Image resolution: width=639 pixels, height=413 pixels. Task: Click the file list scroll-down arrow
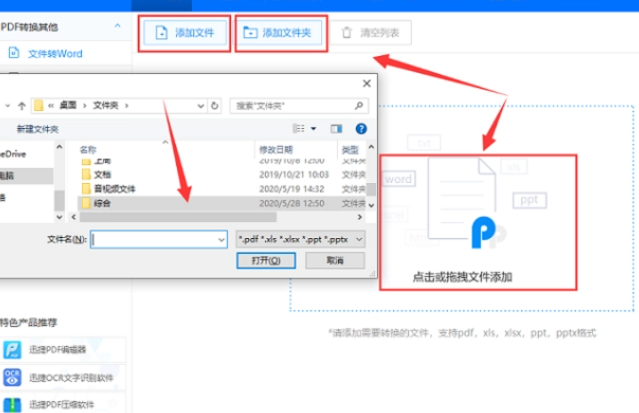tap(371, 205)
